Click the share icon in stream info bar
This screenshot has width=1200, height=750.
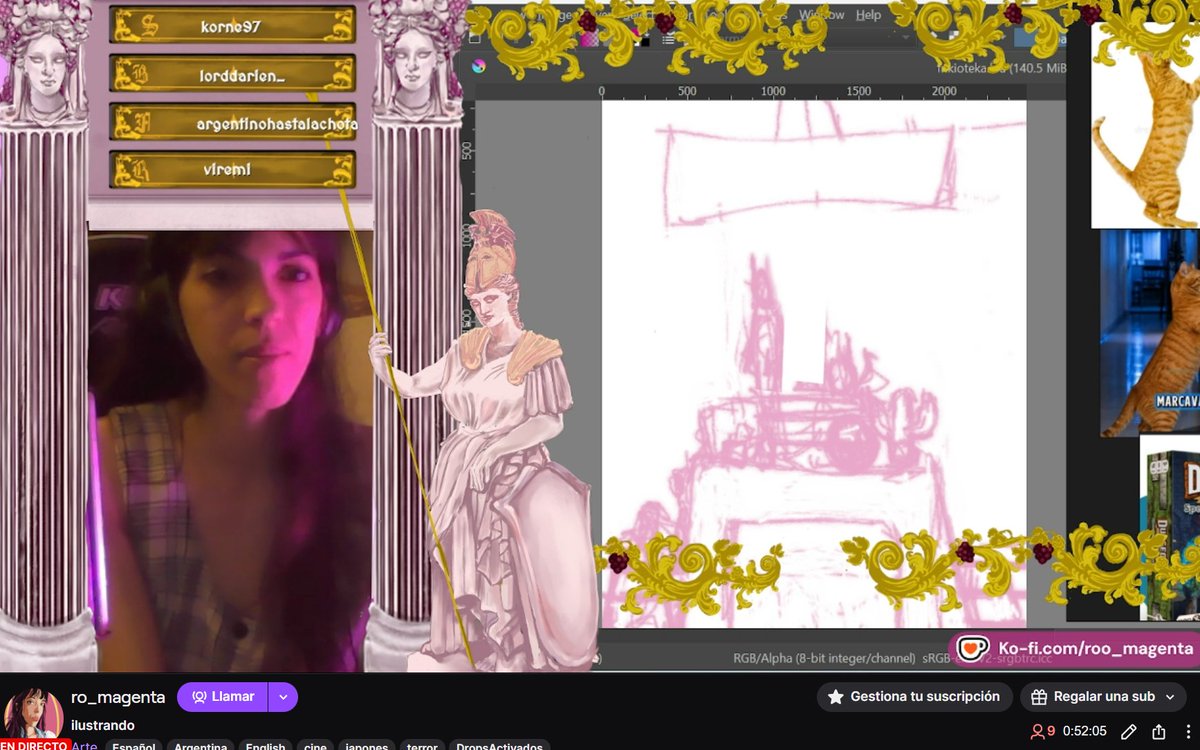point(1158,731)
